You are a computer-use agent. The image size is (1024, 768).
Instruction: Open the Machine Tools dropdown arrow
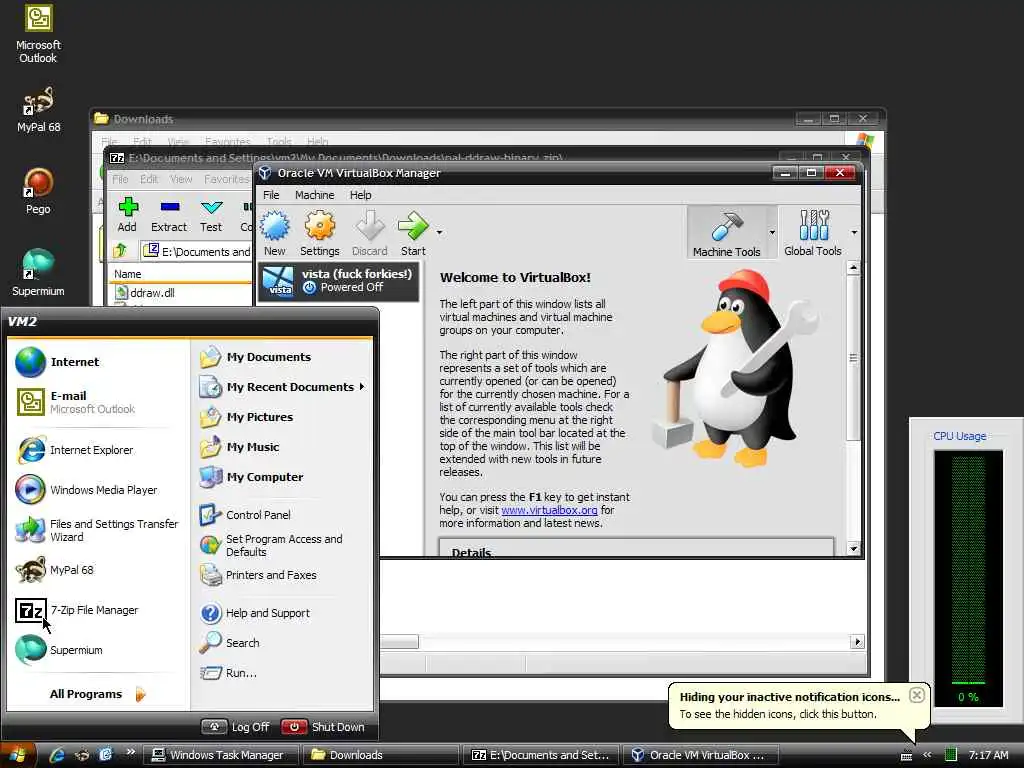coord(772,232)
